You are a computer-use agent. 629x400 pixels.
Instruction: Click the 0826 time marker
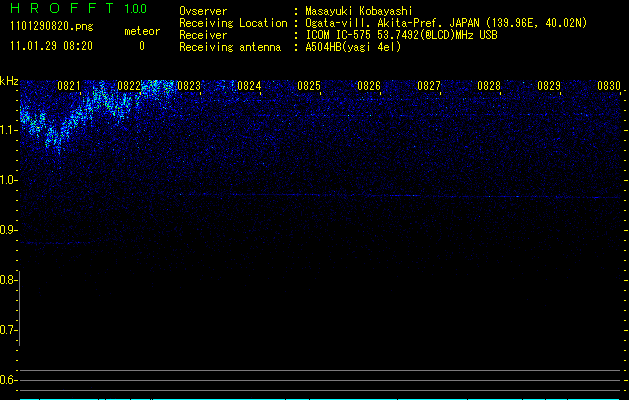(369, 86)
